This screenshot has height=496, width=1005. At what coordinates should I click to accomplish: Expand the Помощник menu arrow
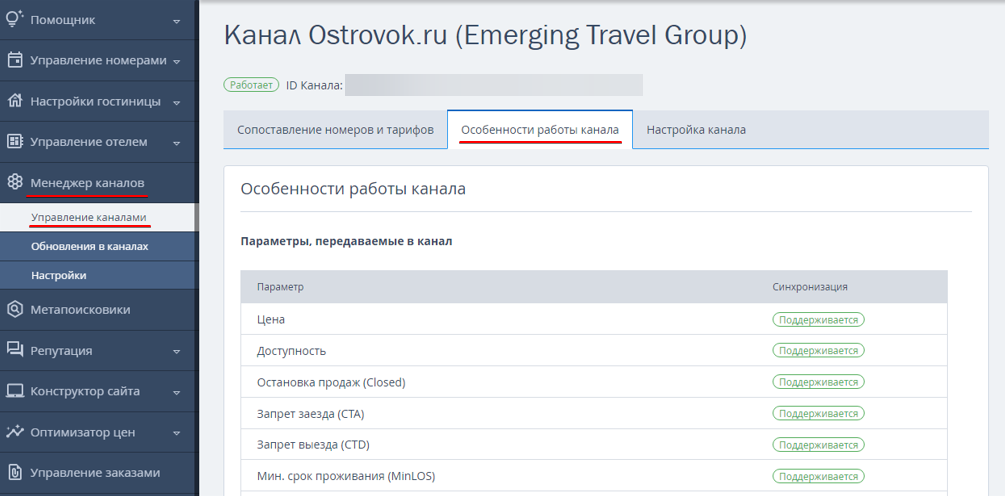(x=177, y=21)
